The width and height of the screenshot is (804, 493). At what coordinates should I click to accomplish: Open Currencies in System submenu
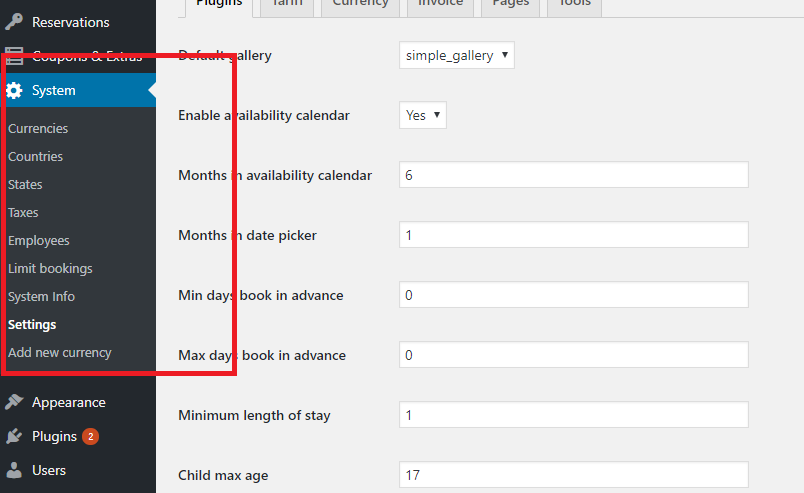pyautogui.click(x=38, y=129)
